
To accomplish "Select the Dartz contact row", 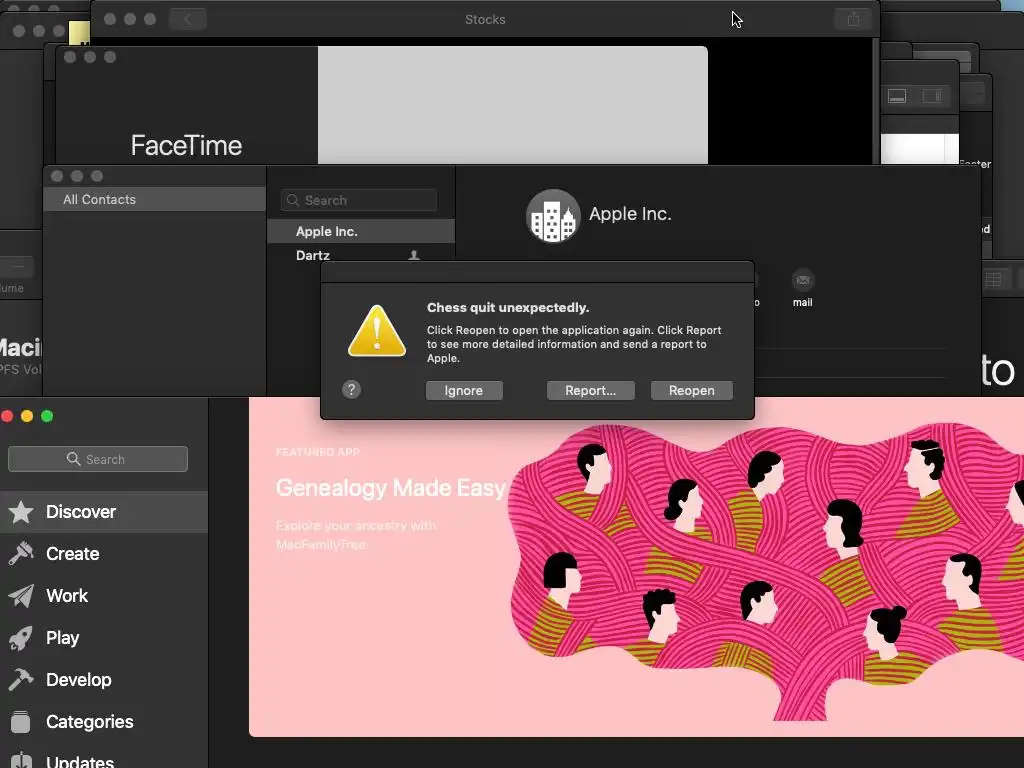I will 361,255.
